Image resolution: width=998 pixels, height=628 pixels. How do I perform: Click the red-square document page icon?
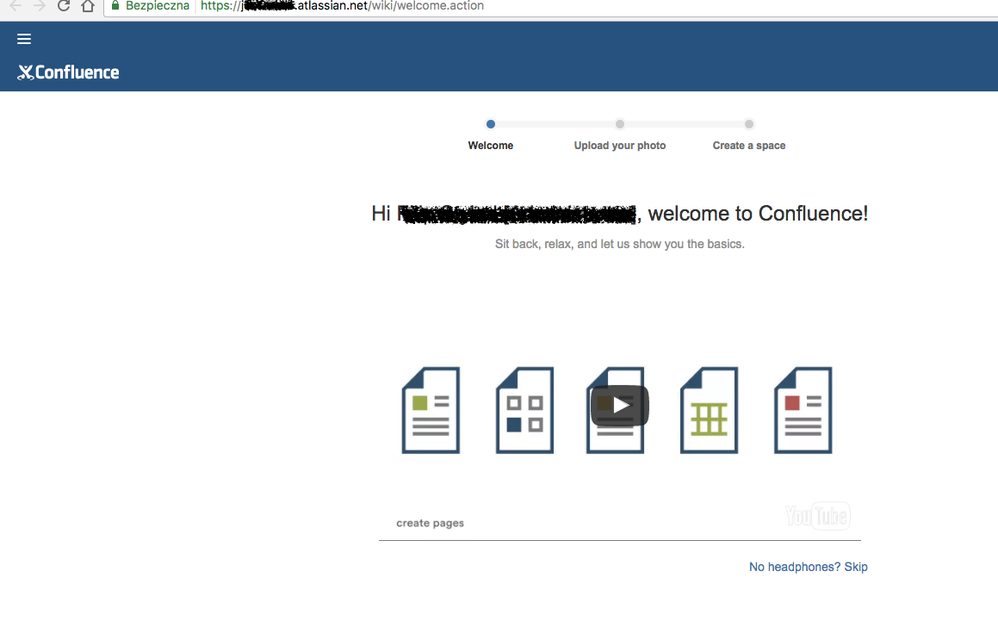pos(803,410)
